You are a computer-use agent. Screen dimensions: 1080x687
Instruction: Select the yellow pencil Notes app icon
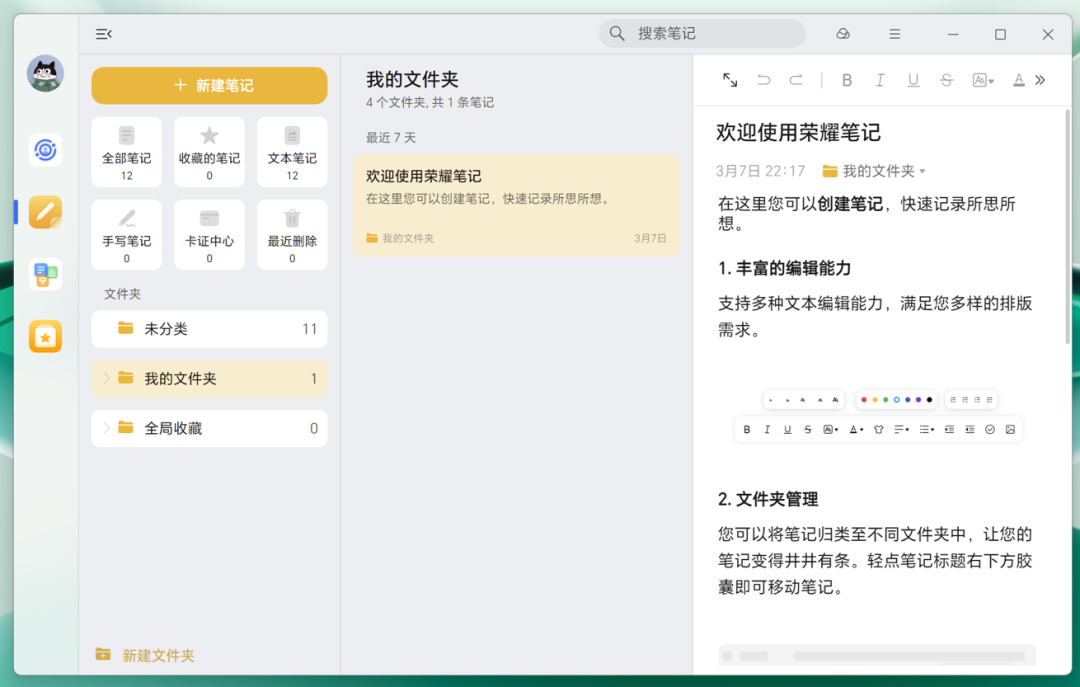coord(45,212)
